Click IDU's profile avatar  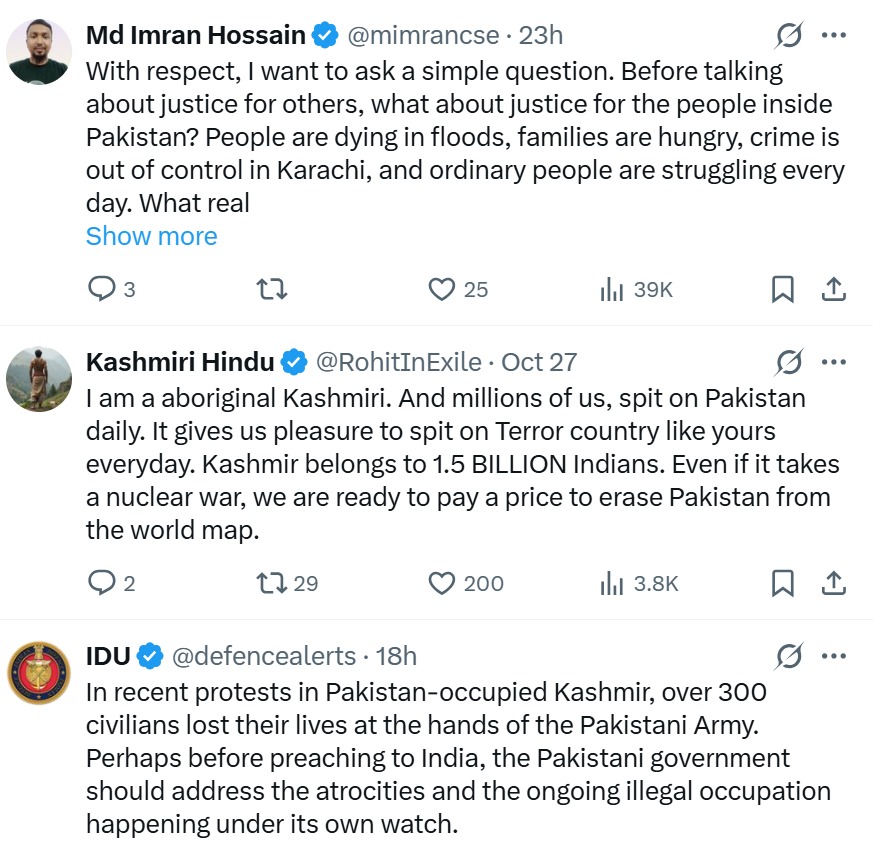(x=39, y=673)
